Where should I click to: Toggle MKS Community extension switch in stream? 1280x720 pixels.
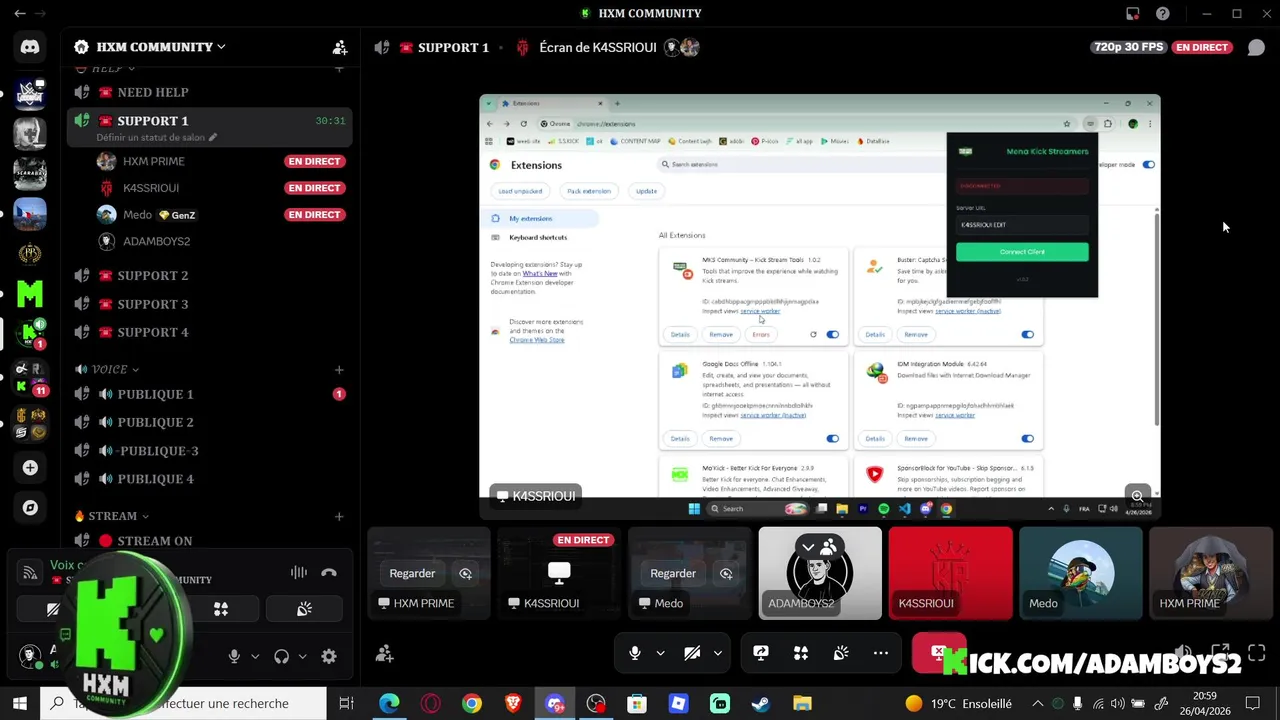(x=832, y=335)
